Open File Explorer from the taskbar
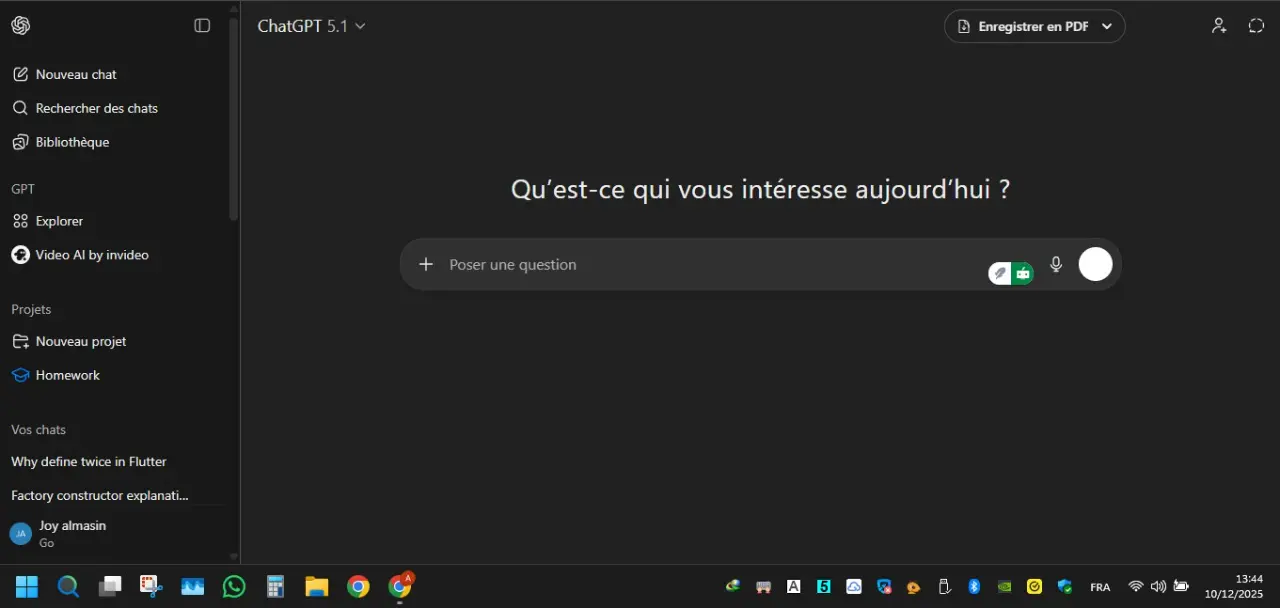 pyautogui.click(x=317, y=586)
